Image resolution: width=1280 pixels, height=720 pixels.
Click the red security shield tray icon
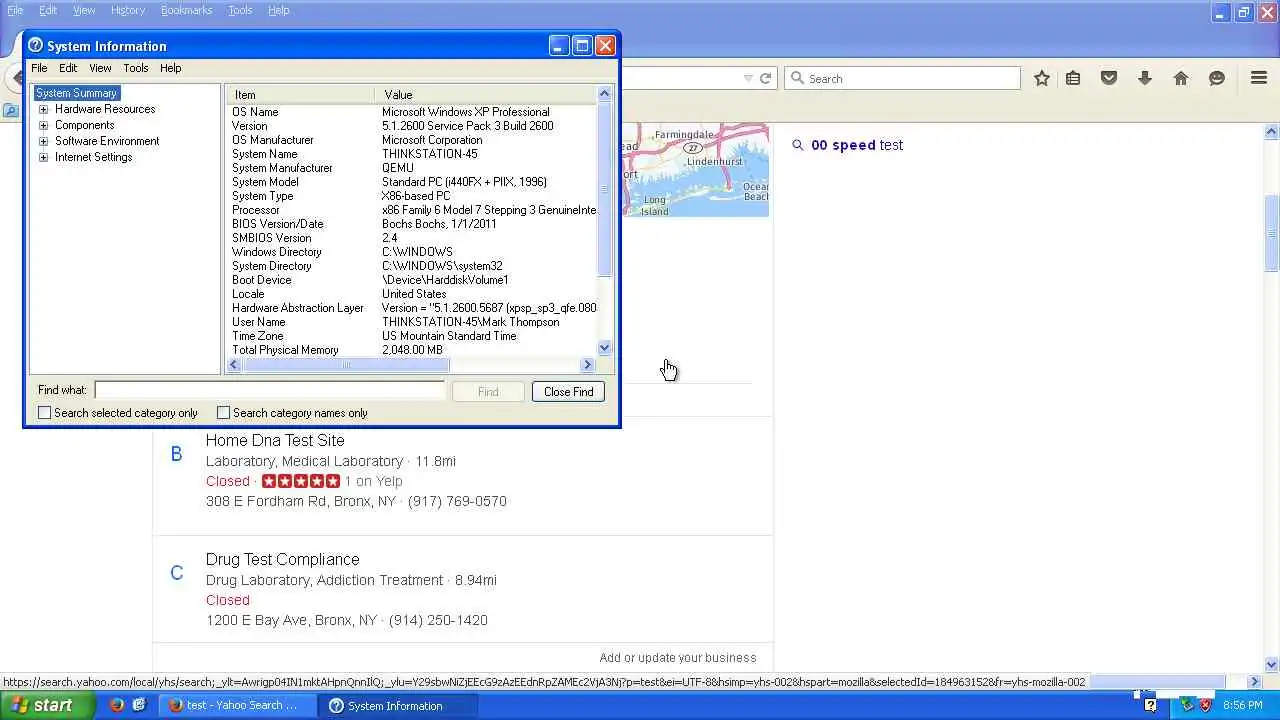pyautogui.click(x=1205, y=705)
